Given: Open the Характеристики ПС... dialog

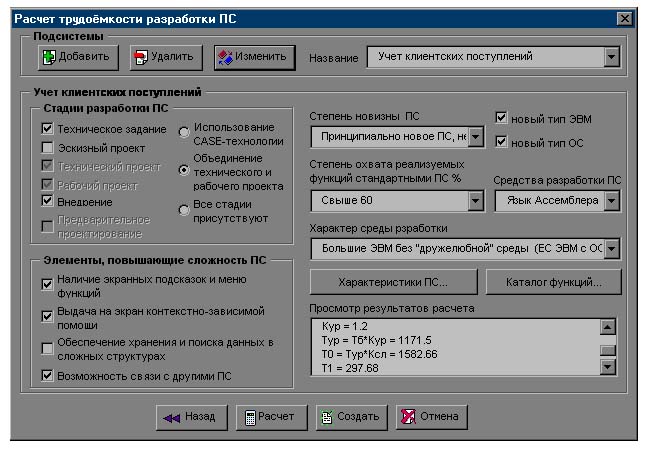Looking at the screenshot, I should pos(393,282).
